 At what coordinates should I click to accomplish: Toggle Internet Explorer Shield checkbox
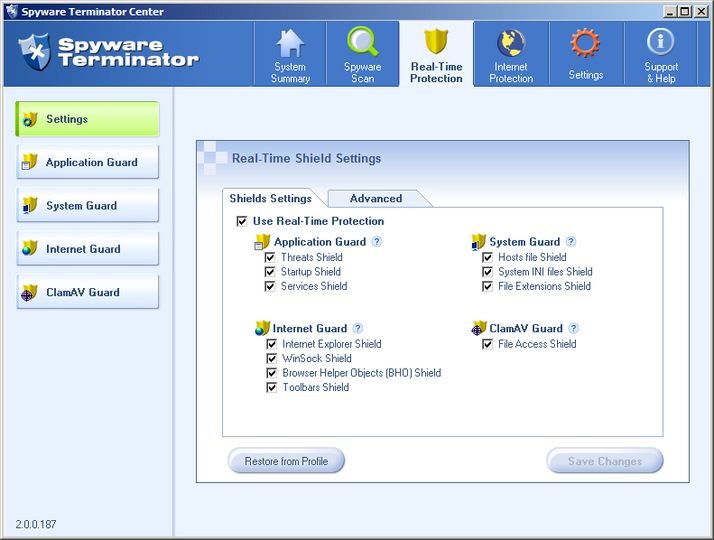271,344
